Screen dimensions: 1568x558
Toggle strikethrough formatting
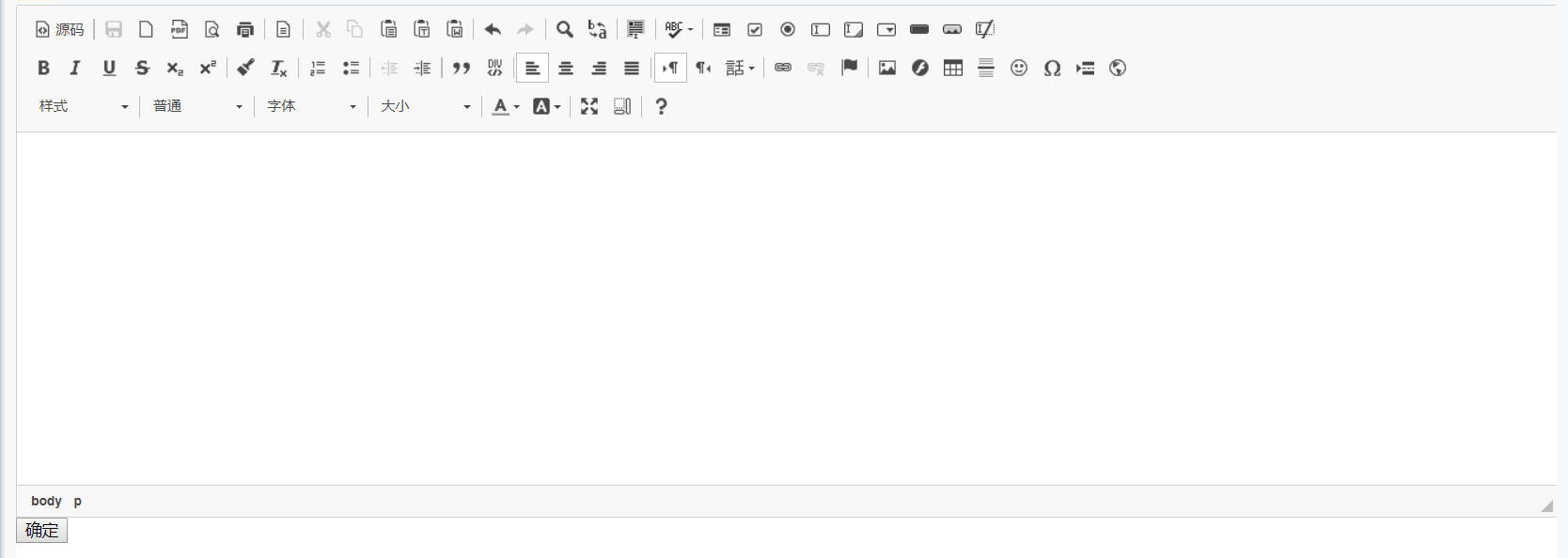[x=142, y=69]
